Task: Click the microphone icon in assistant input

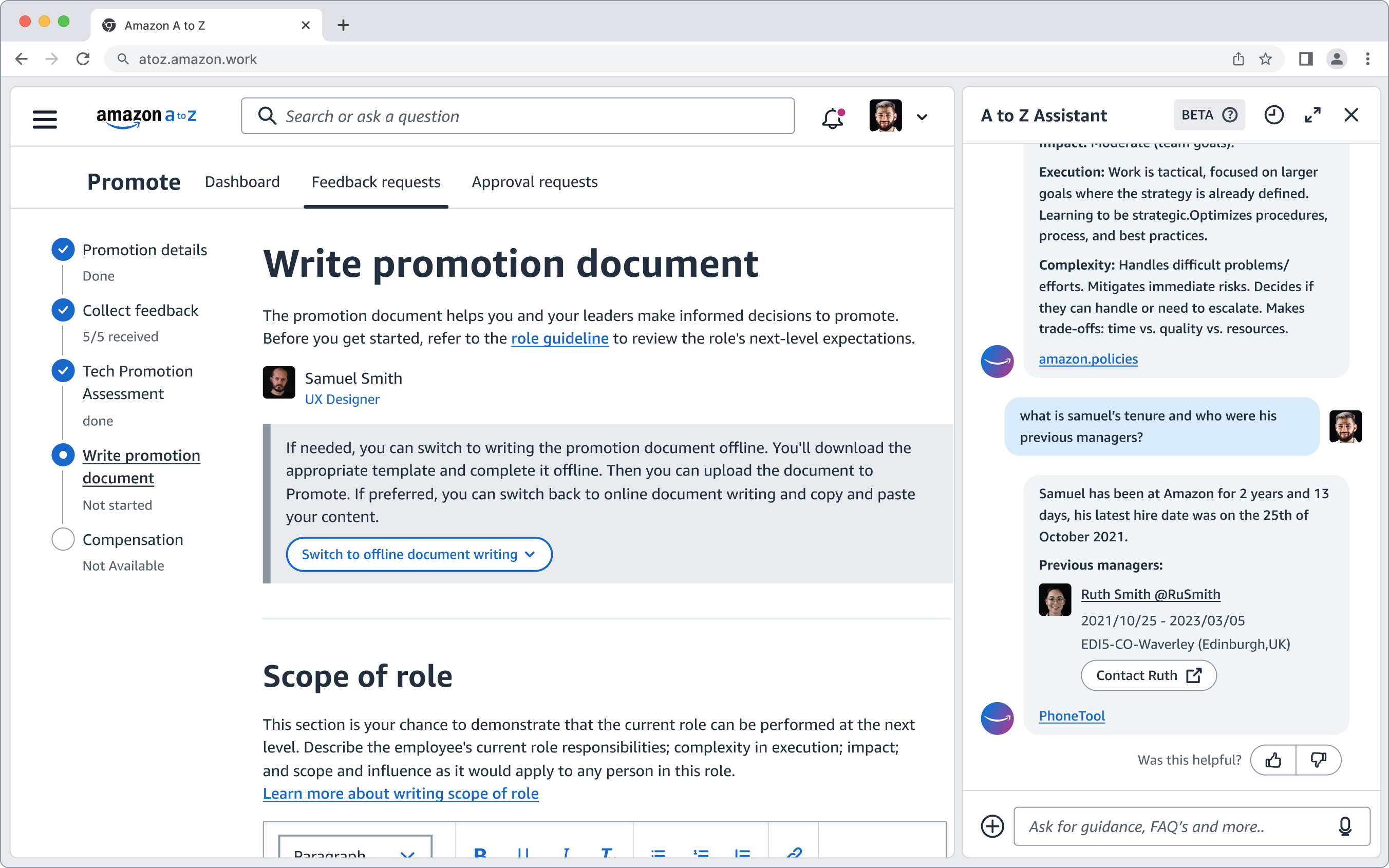Action: click(1345, 826)
